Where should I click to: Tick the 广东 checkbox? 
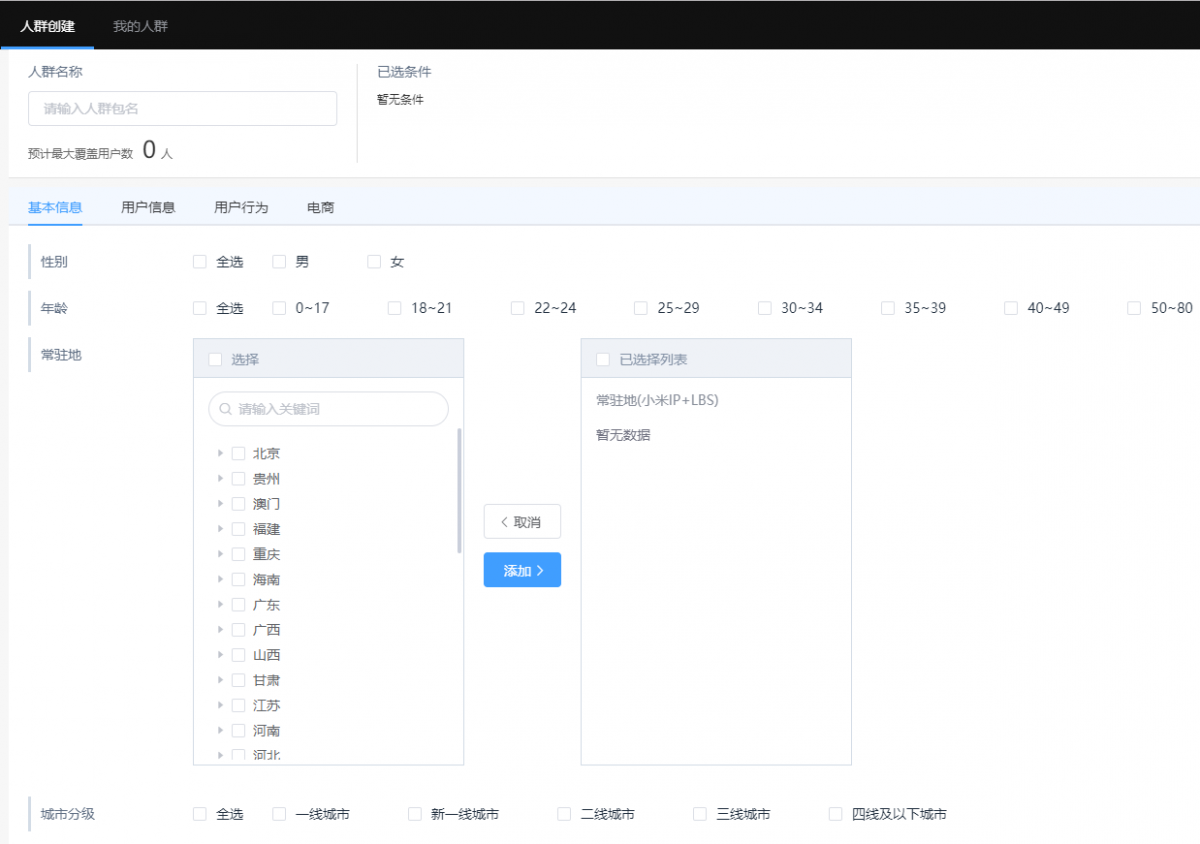(238, 605)
